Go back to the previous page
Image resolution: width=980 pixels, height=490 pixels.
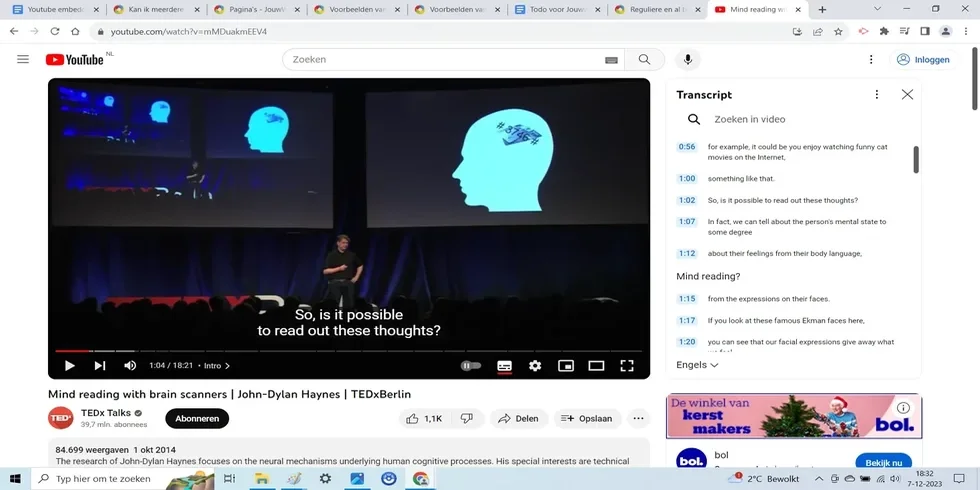point(14,31)
